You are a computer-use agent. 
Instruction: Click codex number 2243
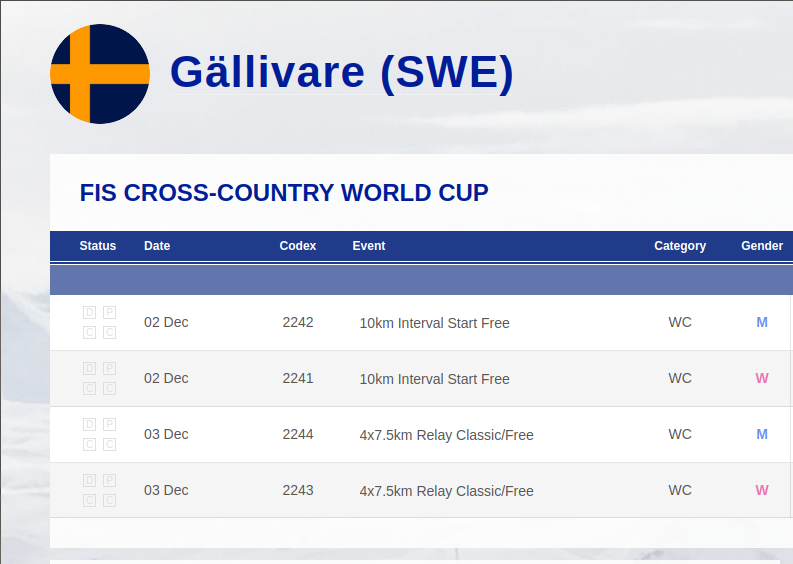[298, 491]
